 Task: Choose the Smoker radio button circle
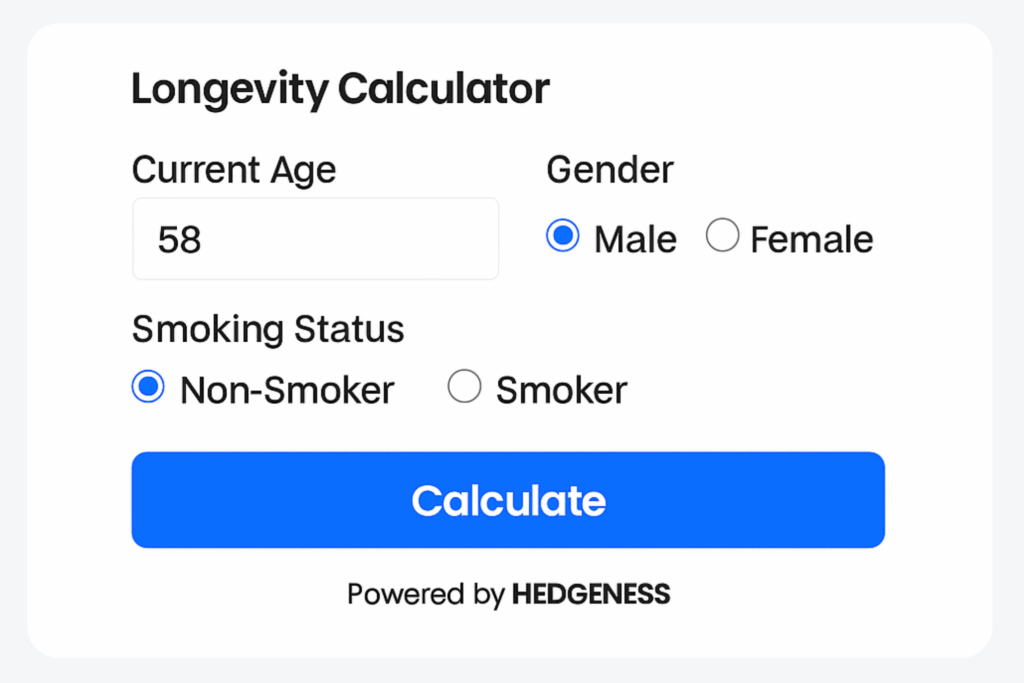pyautogui.click(x=464, y=387)
